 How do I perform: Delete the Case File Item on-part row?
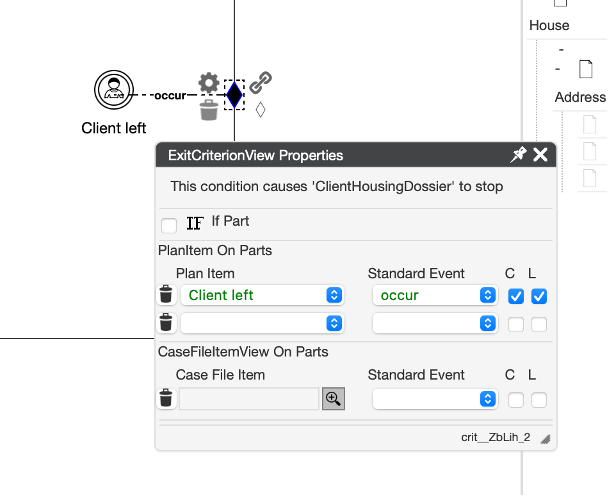166,398
